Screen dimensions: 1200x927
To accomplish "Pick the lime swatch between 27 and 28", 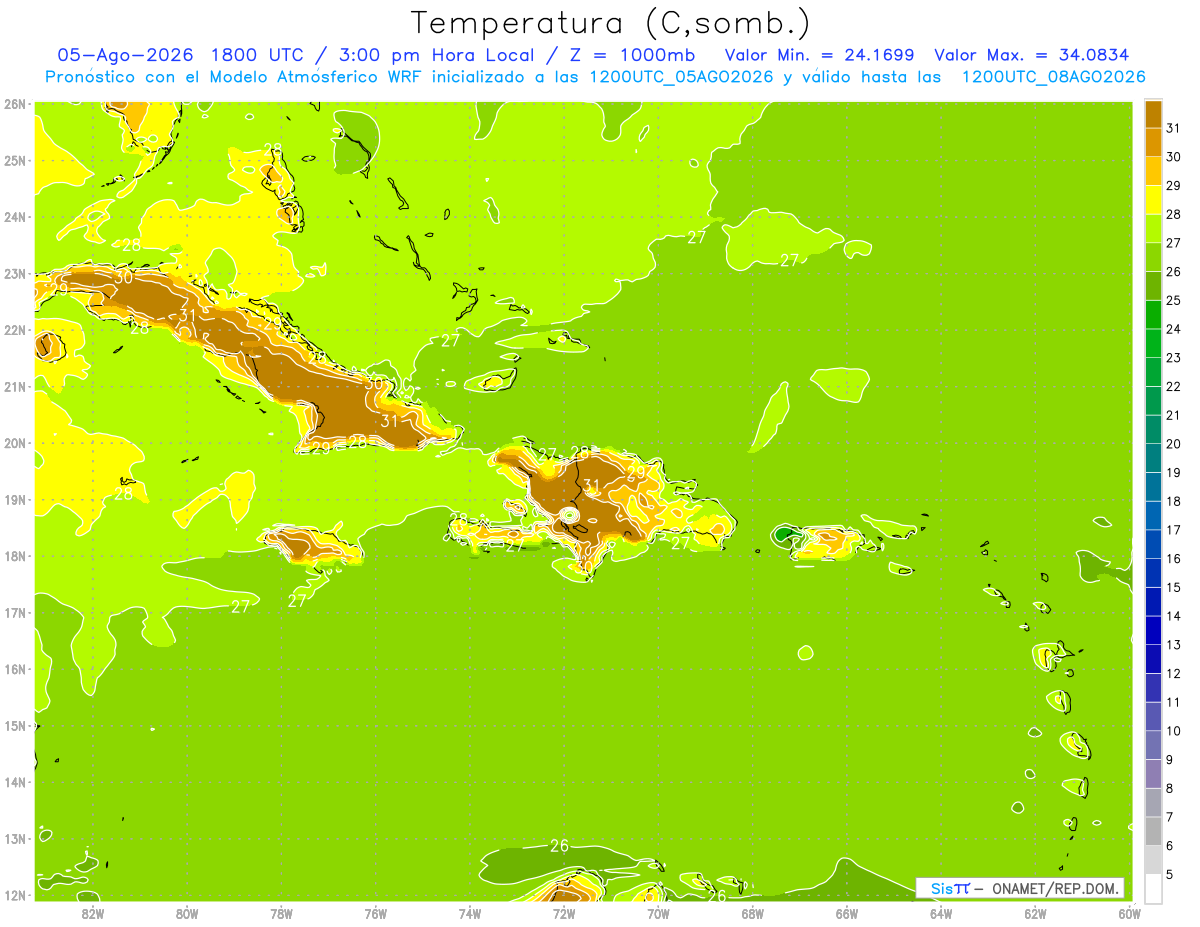I will [x=1153, y=228].
